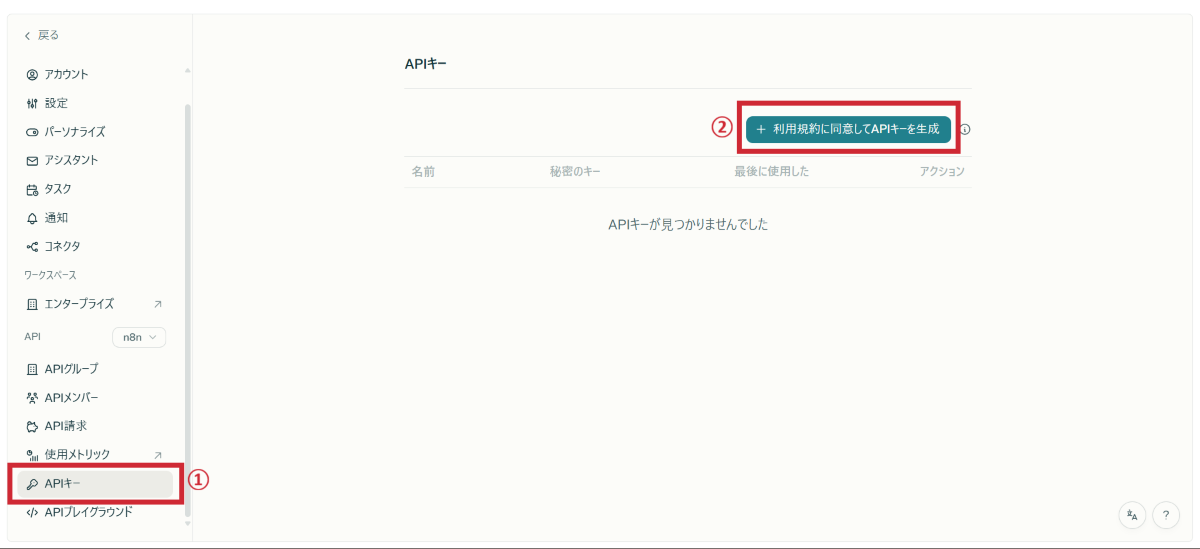The image size is (1200, 549).
Task: Open the エンタープライズ external link arrow
Action: coord(157,304)
